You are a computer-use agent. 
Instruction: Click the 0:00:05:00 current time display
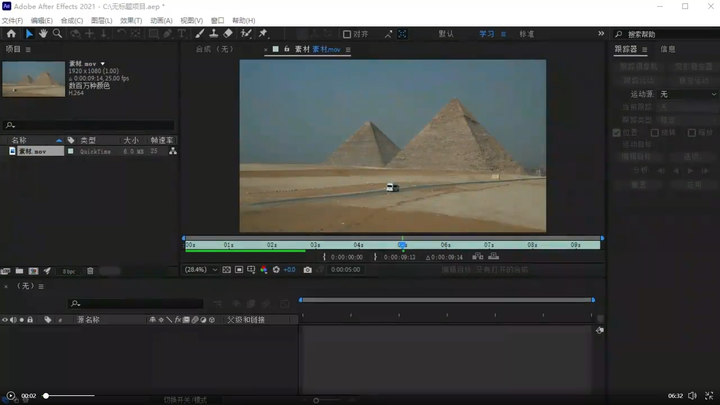(346, 270)
